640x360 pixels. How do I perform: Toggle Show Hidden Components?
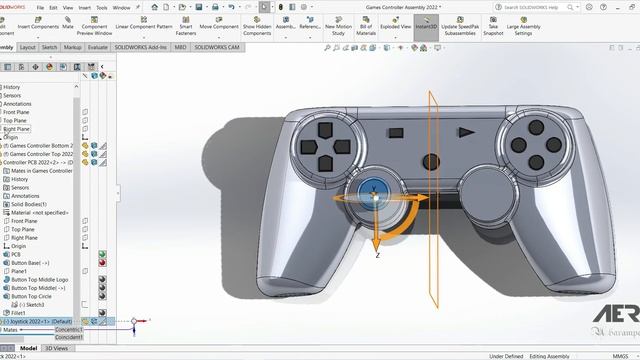pyautogui.click(x=257, y=26)
